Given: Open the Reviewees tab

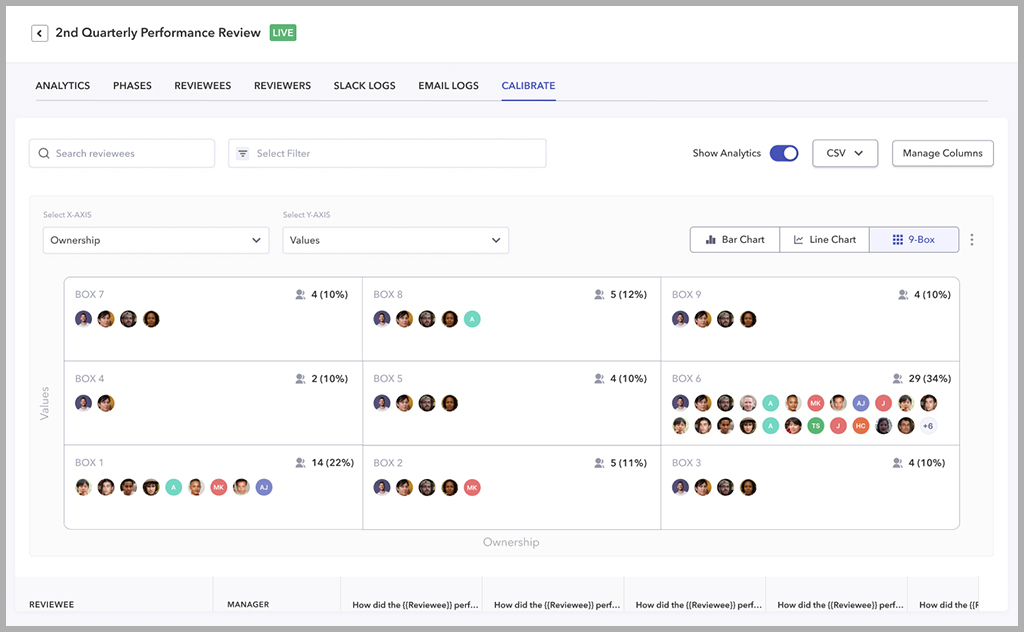Looking at the screenshot, I should [x=203, y=86].
